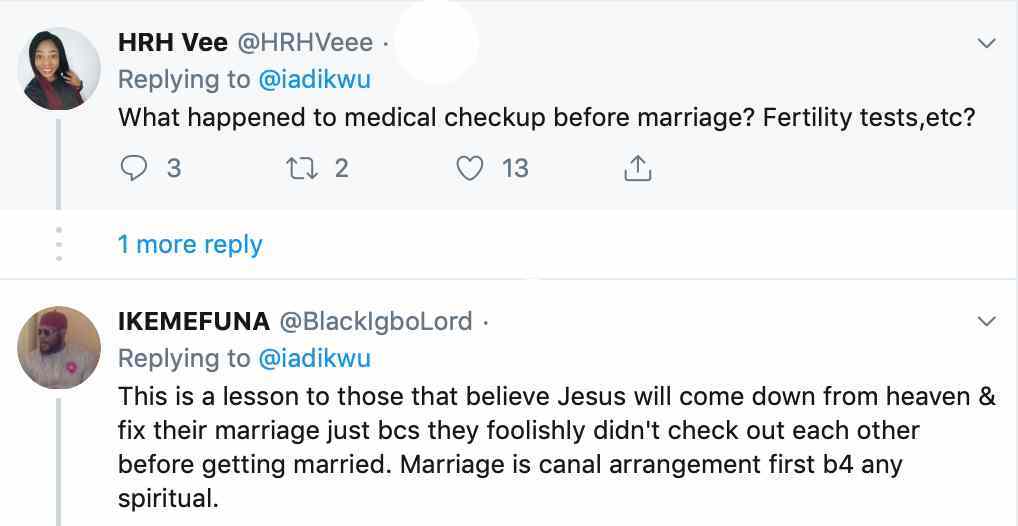Click the reply count number 3
Screen dimensions: 1018x526
coord(174,168)
